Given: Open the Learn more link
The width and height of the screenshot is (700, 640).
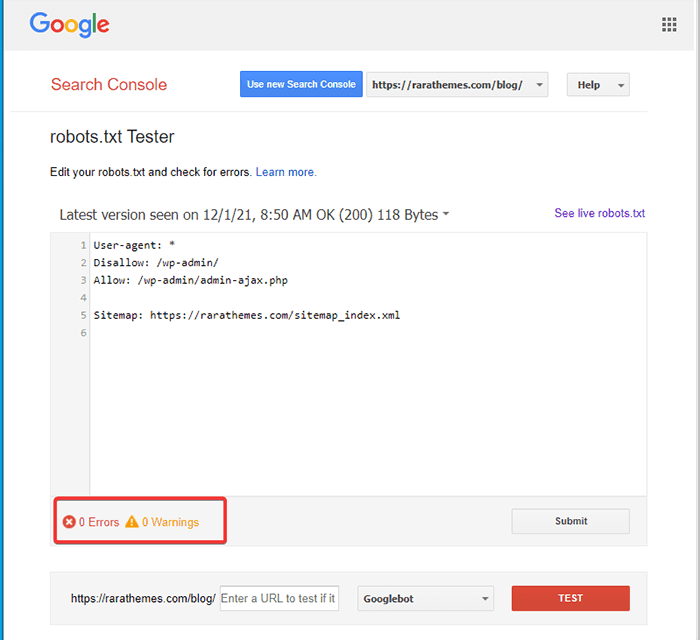Looking at the screenshot, I should tap(286, 172).
